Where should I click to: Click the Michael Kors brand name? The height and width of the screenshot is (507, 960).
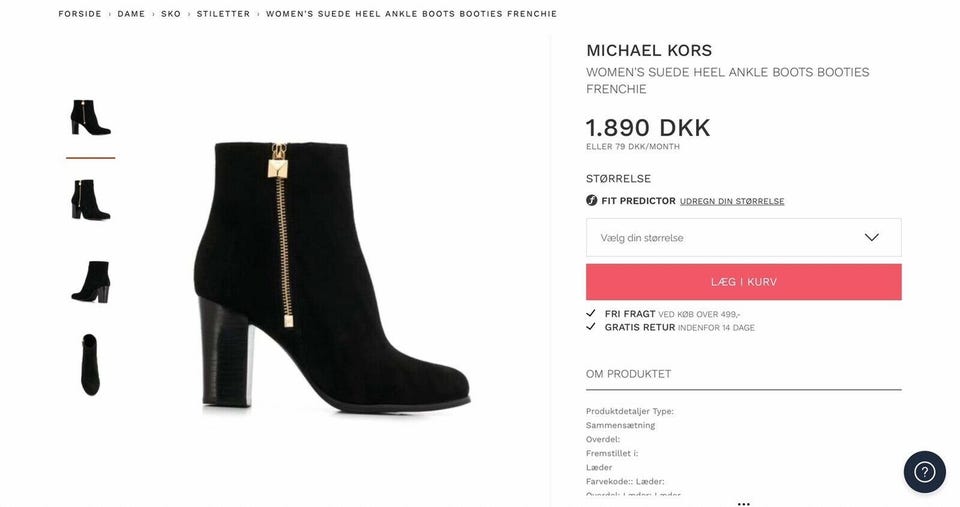[x=649, y=50]
